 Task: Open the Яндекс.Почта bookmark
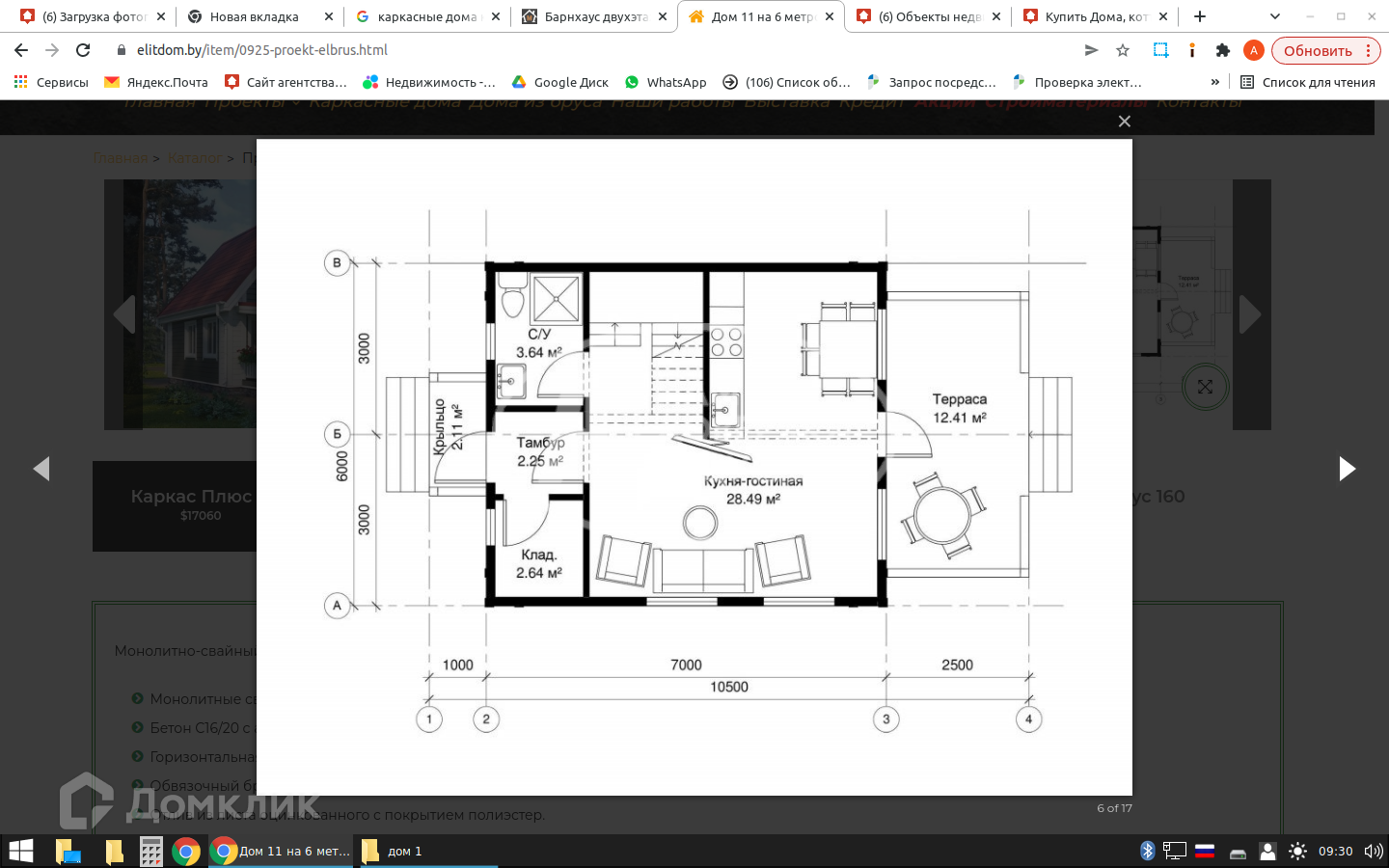[x=155, y=82]
